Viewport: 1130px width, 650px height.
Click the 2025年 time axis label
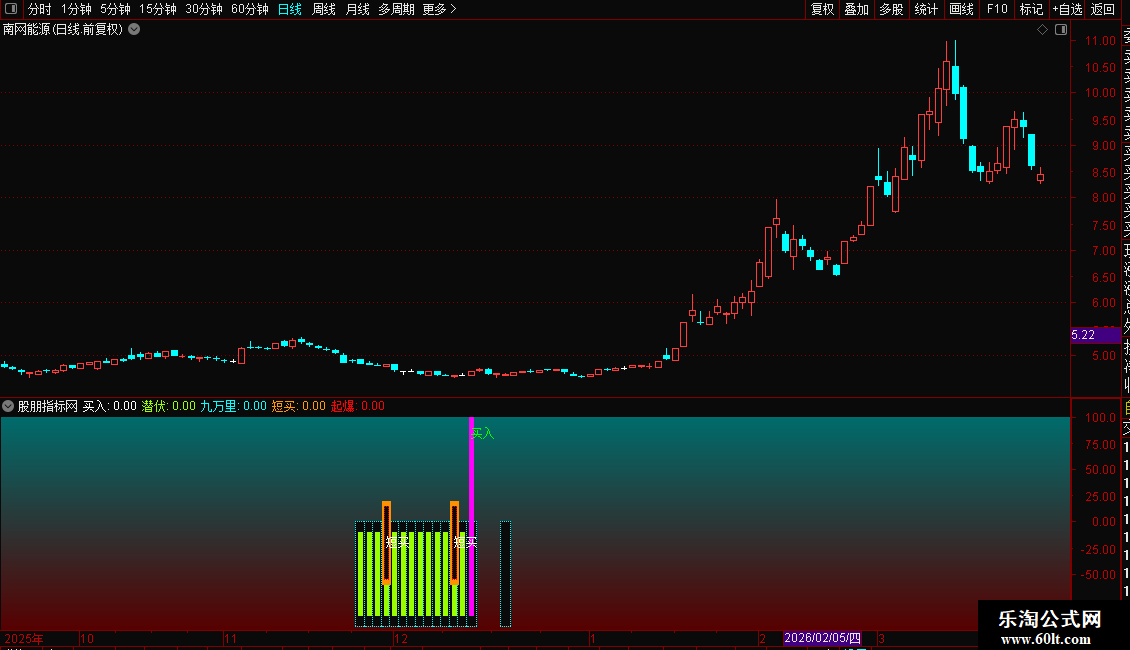(24, 638)
